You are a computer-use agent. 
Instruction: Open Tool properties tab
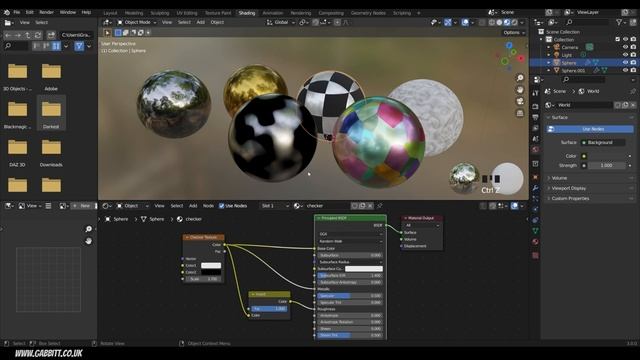[536, 93]
